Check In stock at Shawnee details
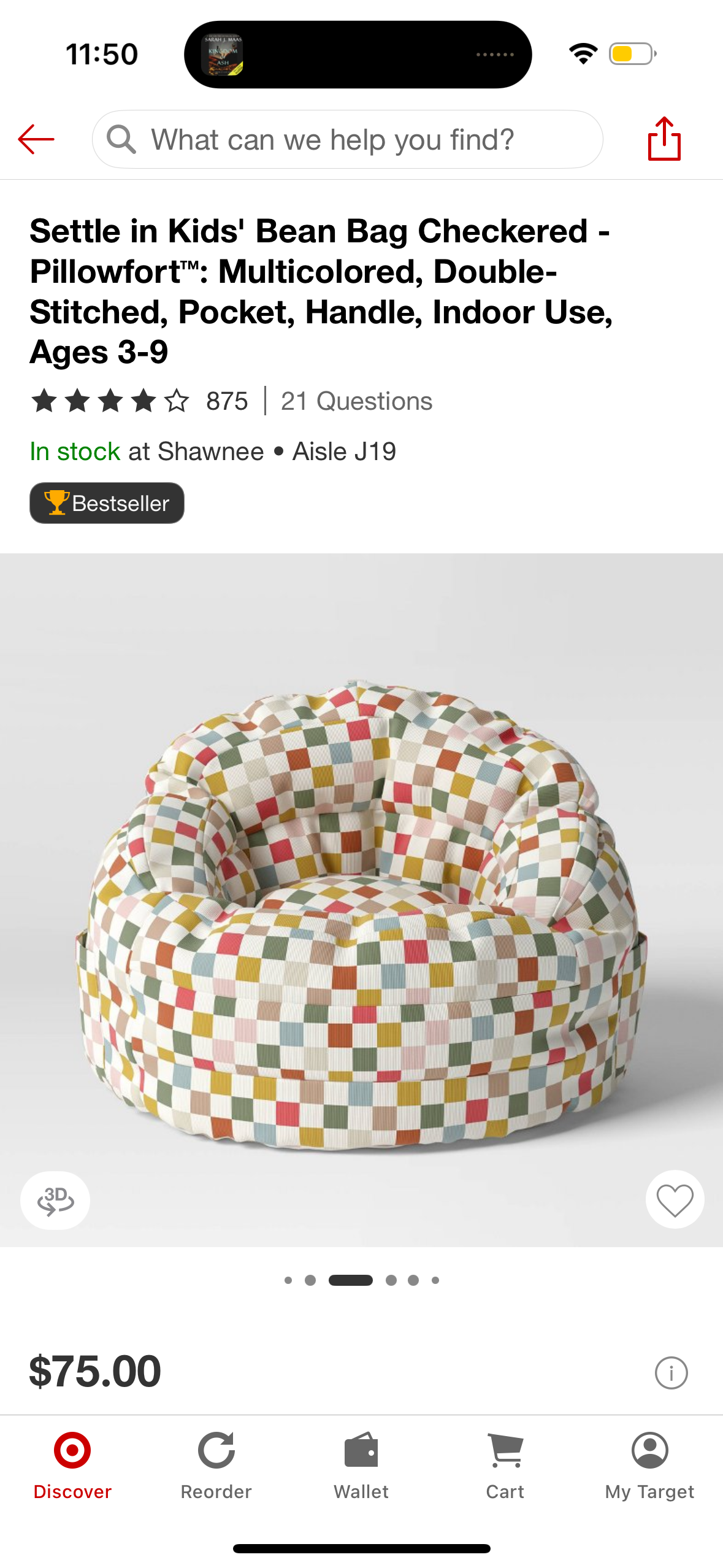The height and width of the screenshot is (1568, 723). pos(213,452)
